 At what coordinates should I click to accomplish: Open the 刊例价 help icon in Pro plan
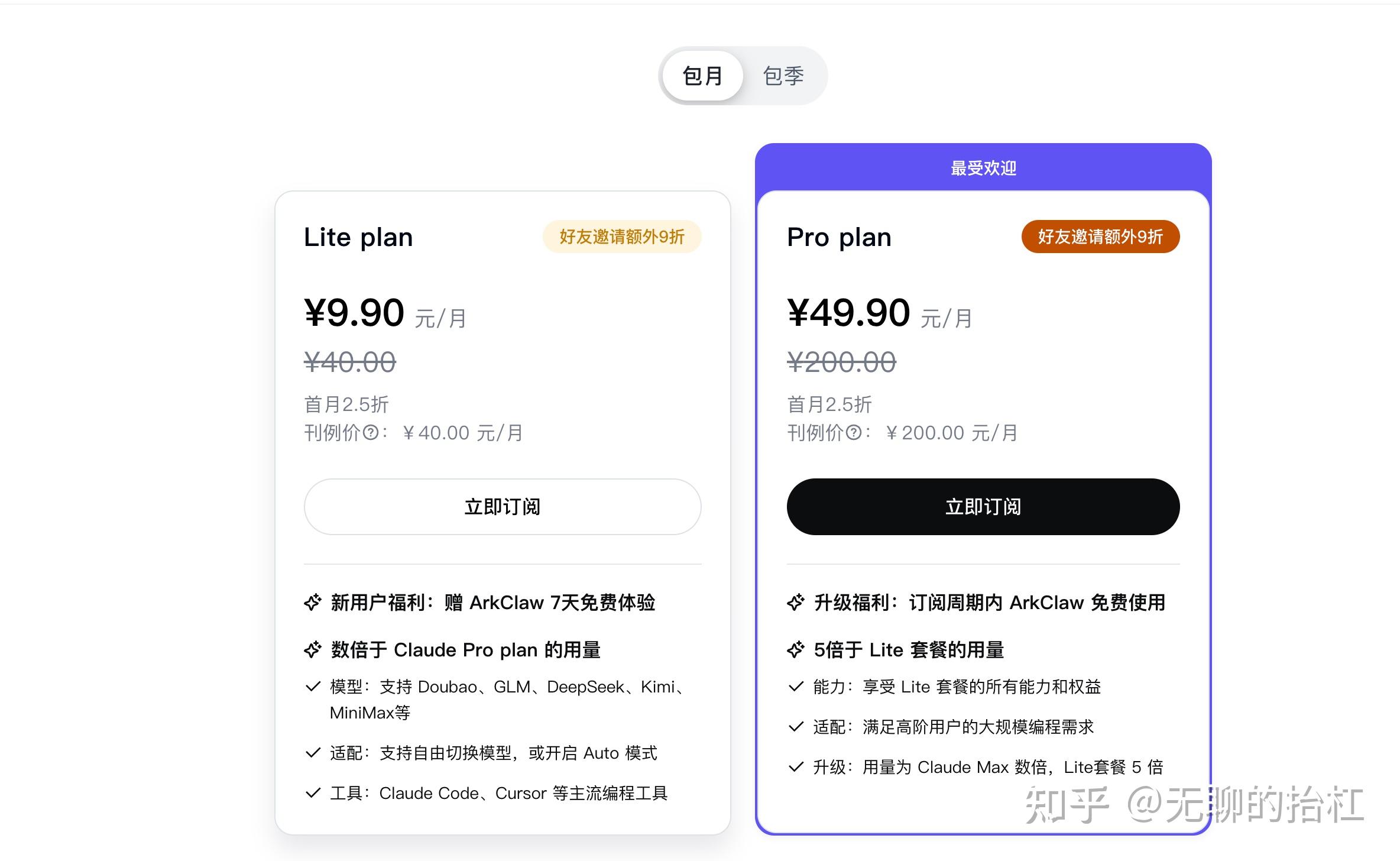(854, 433)
